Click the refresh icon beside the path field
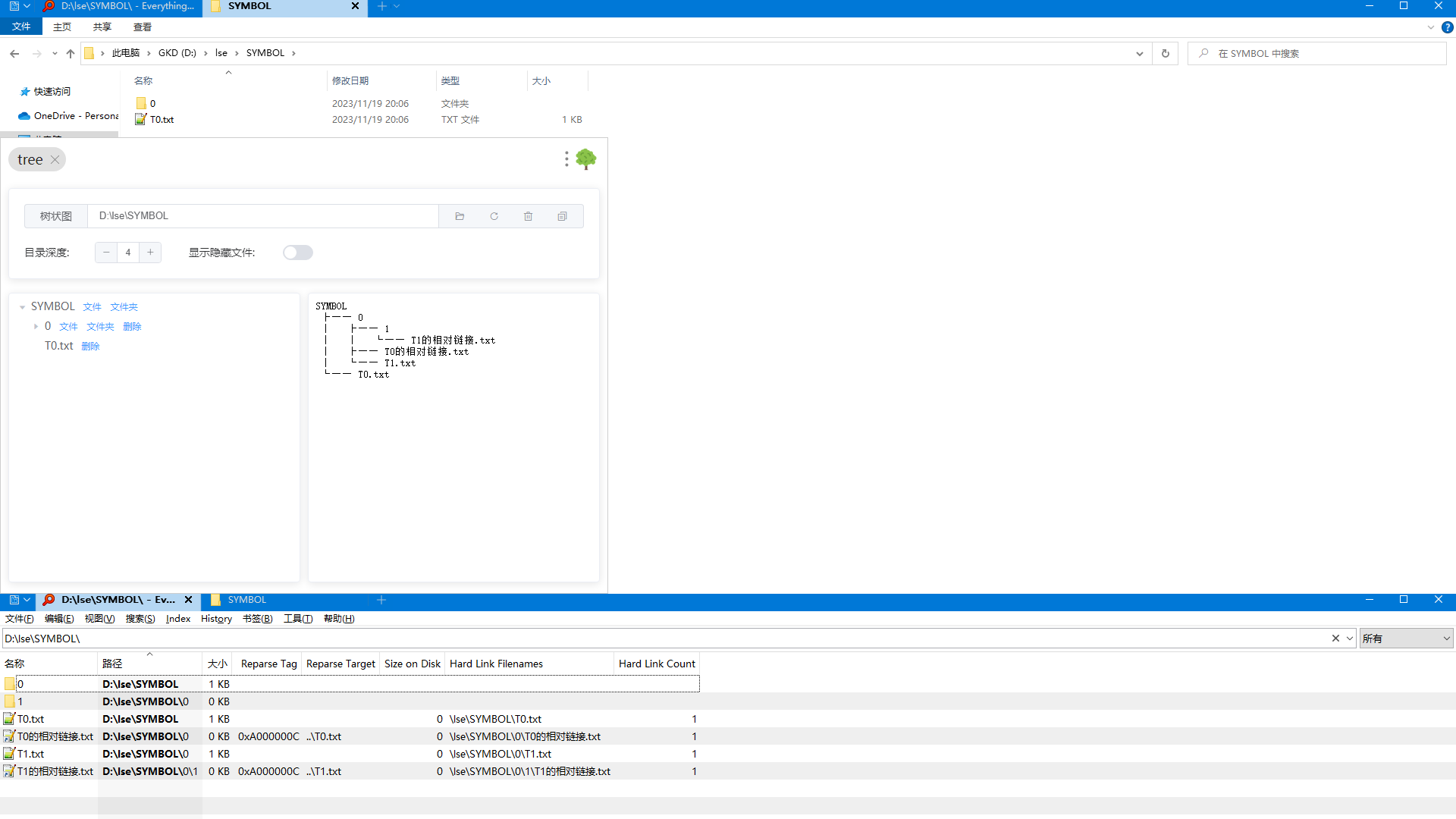Image resolution: width=1456 pixels, height=819 pixels. [x=494, y=216]
